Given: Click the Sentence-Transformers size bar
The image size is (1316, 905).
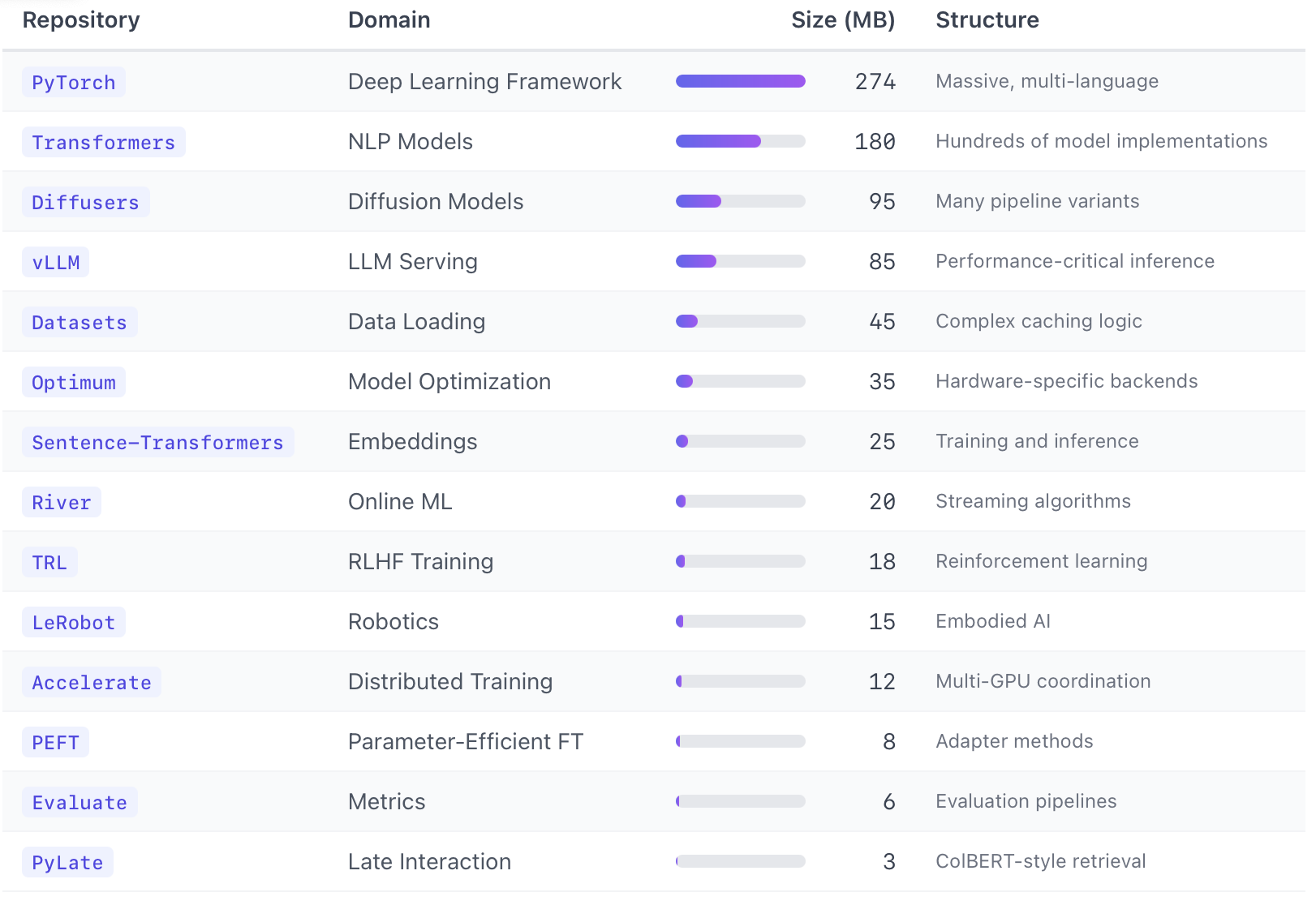Looking at the screenshot, I should click(741, 441).
